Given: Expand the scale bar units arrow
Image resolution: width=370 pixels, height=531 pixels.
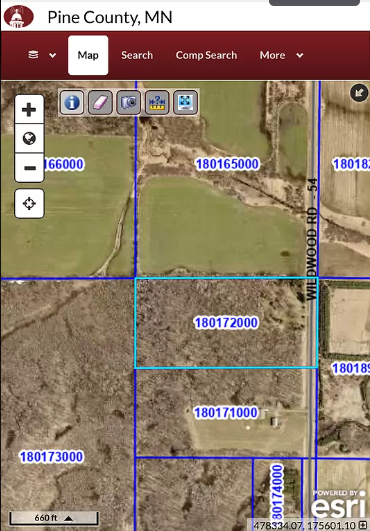Looking at the screenshot, I should 68,518.
